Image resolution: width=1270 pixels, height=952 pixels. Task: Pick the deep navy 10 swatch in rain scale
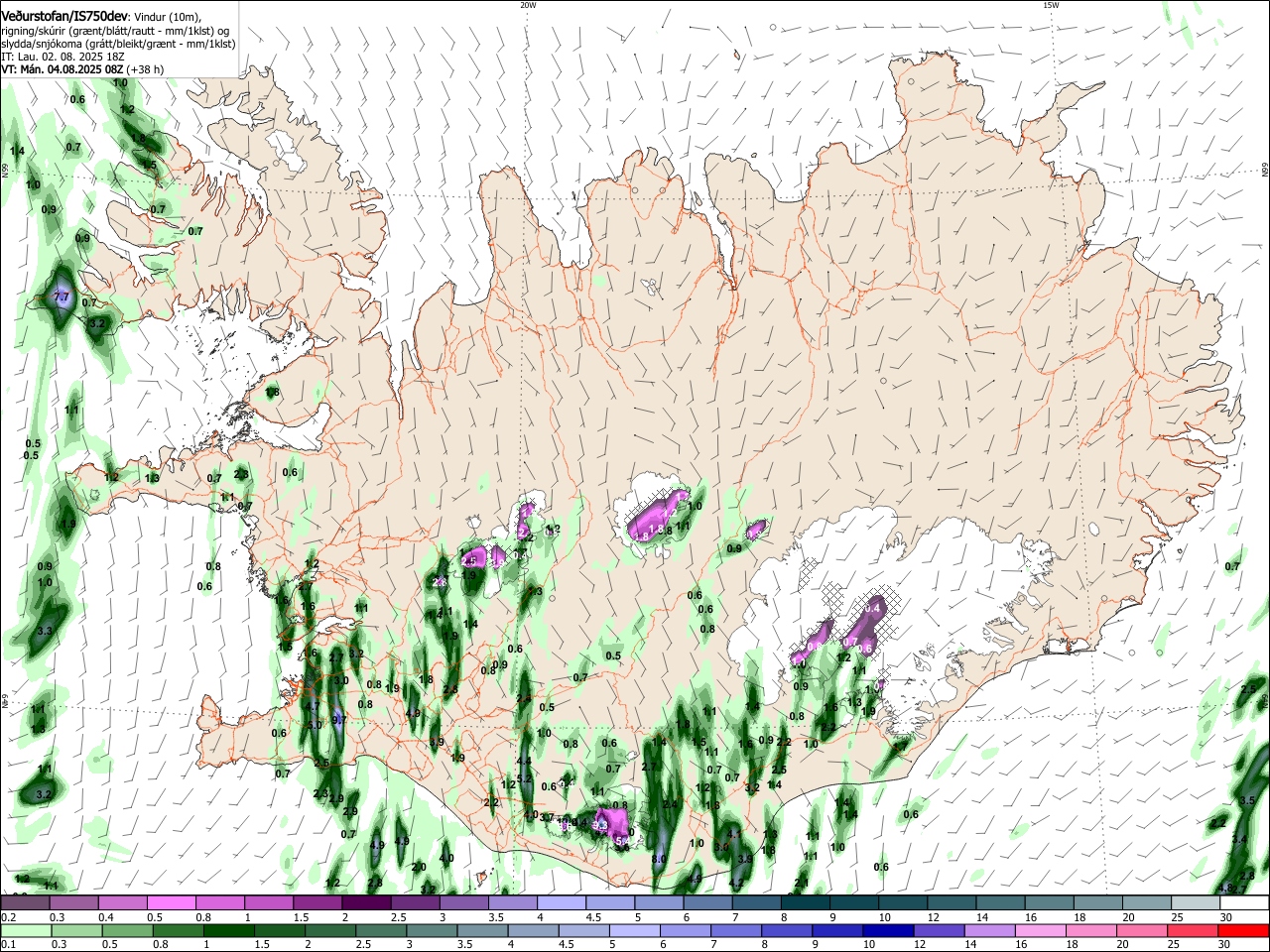click(886, 930)
